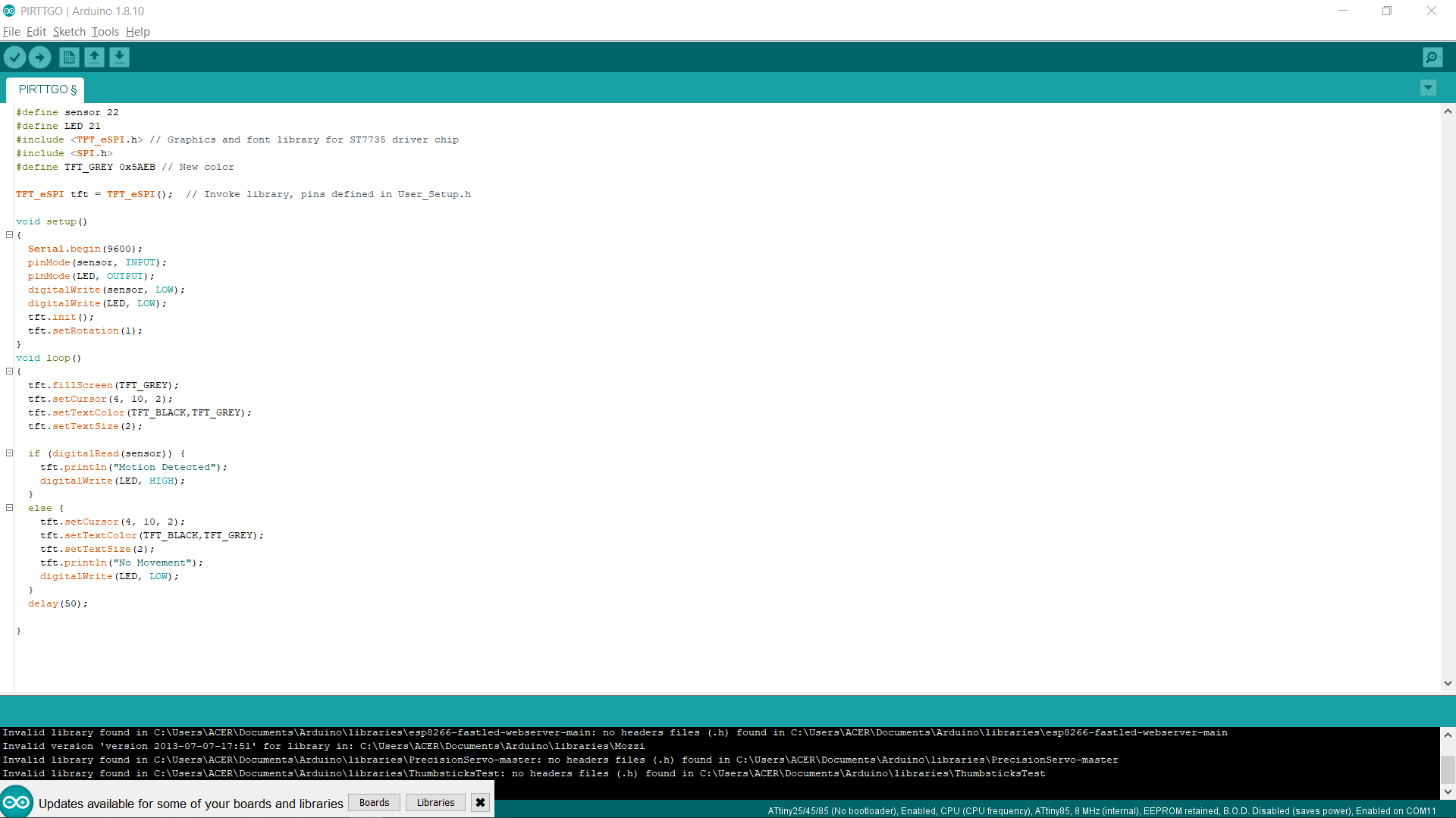Click the editor scroll down arrow
This screenshot has width=1456, height=818.
coord(1448,683)
